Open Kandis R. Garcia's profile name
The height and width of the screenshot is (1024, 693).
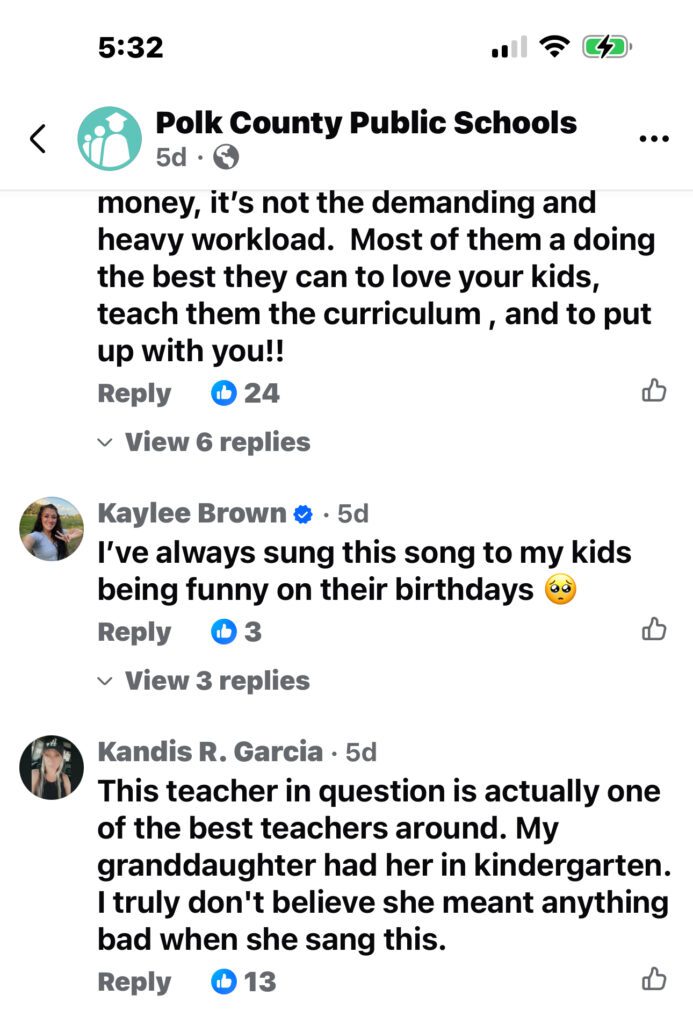point(210,752)
